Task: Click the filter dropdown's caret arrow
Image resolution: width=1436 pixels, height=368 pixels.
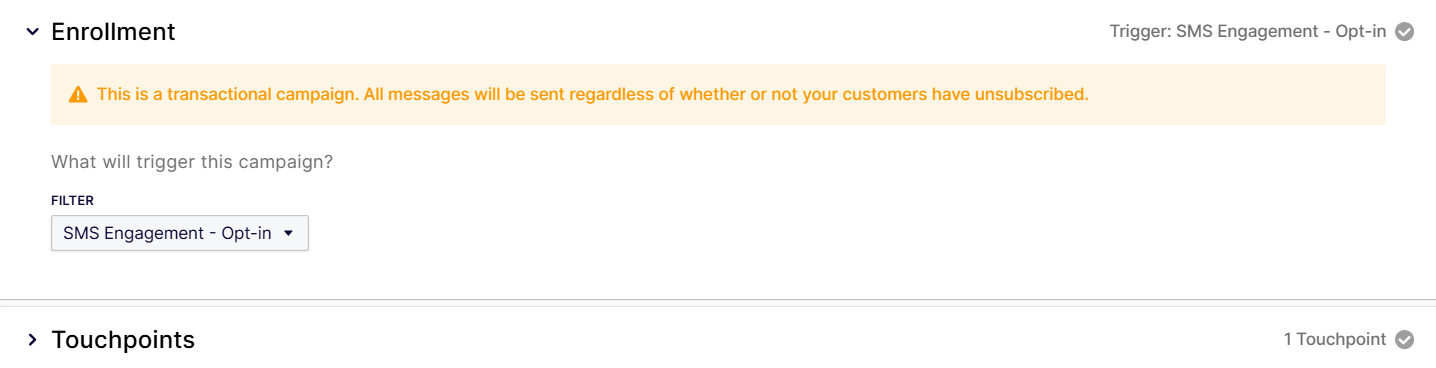Action: (x=288, y=233)
